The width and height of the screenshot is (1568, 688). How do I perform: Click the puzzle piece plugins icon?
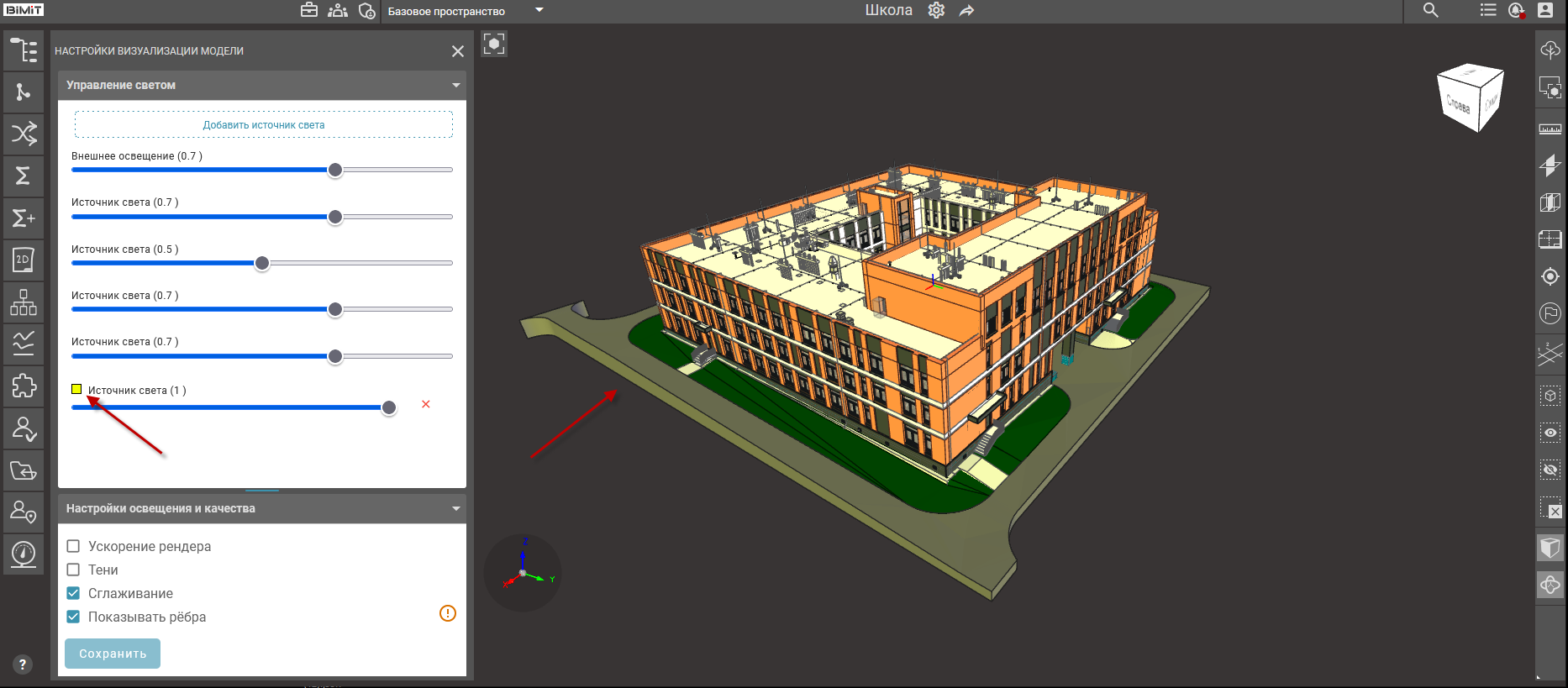coord(24,386)
